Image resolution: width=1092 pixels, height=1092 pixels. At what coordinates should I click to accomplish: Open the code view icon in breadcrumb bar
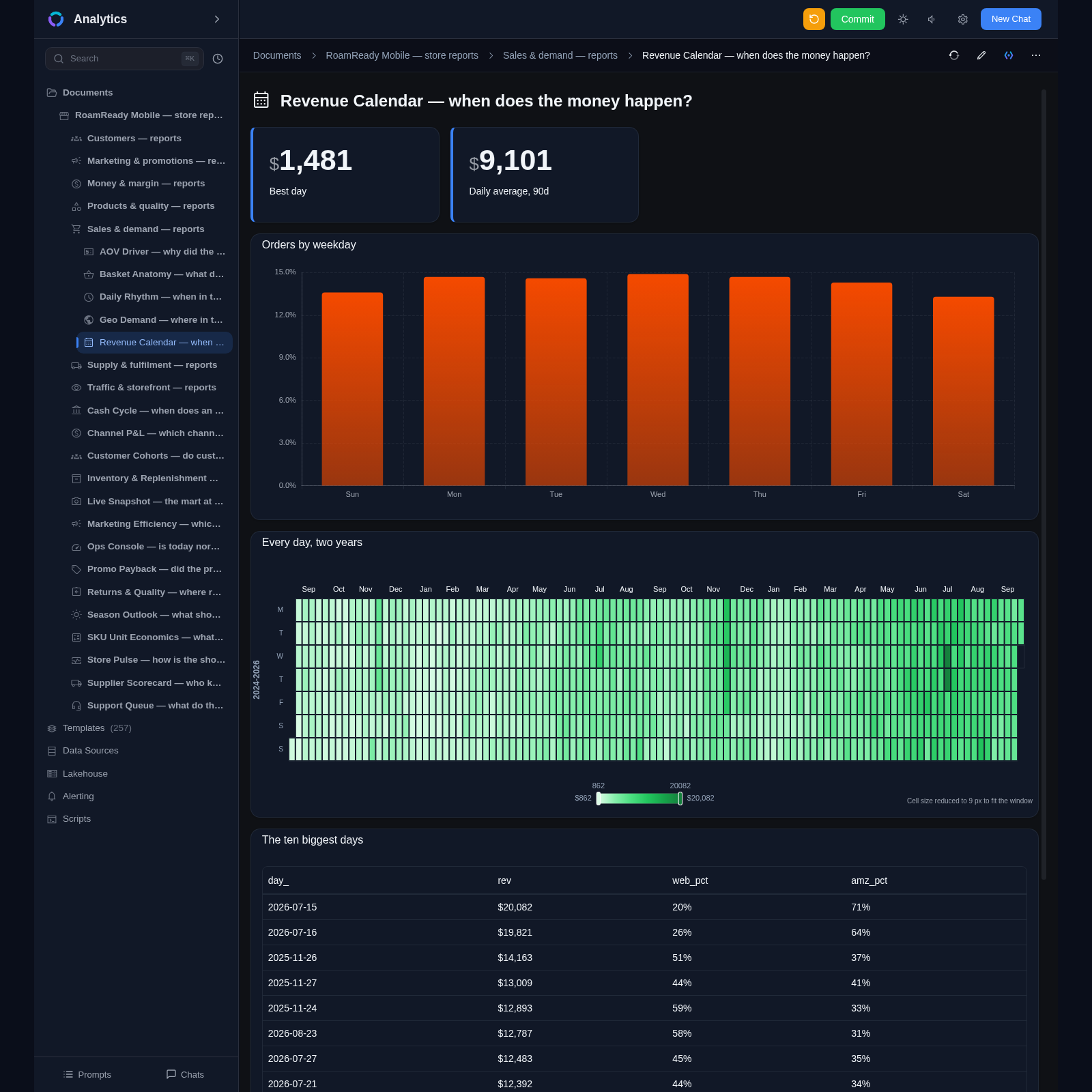click(1009, 55)
